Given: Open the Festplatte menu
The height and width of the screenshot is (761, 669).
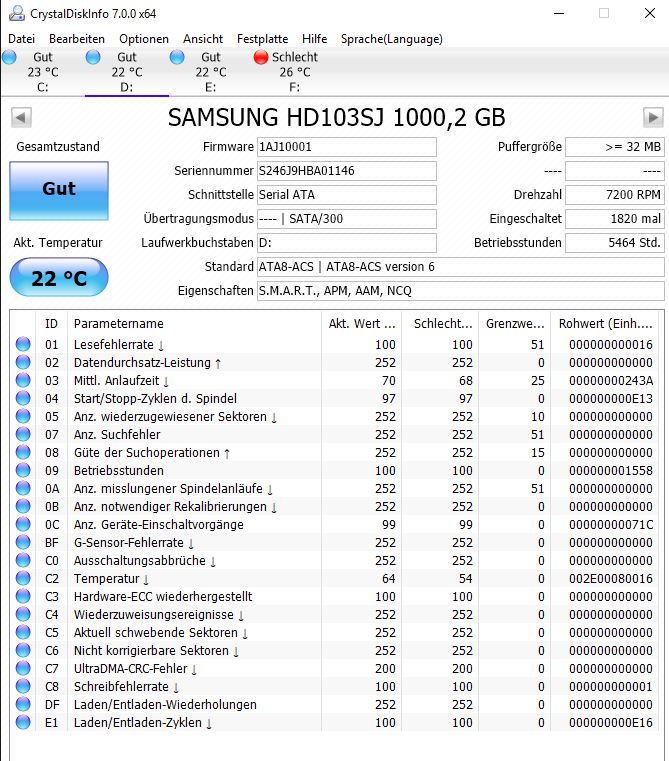Looking at the screenshot, I should click(262, 39).
